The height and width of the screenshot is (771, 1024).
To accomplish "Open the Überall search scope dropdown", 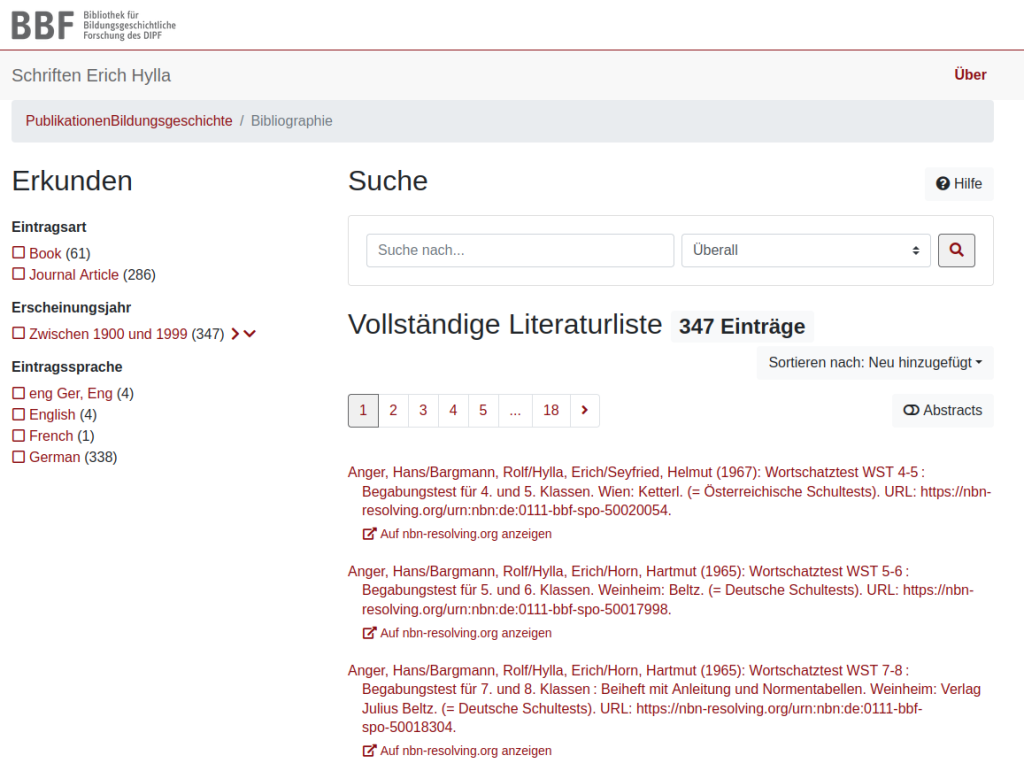I will tap(805, 250).
